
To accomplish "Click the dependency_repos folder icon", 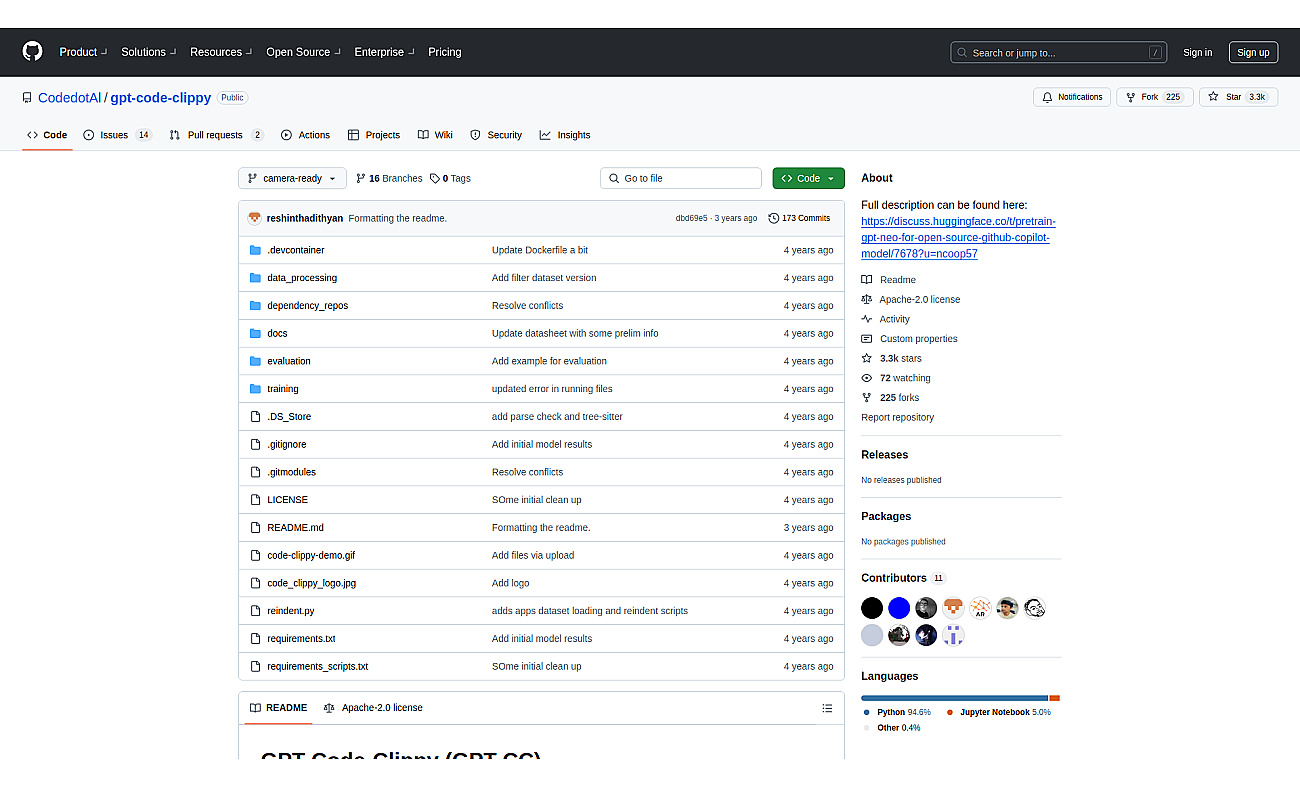I will [x=256, y=306].
